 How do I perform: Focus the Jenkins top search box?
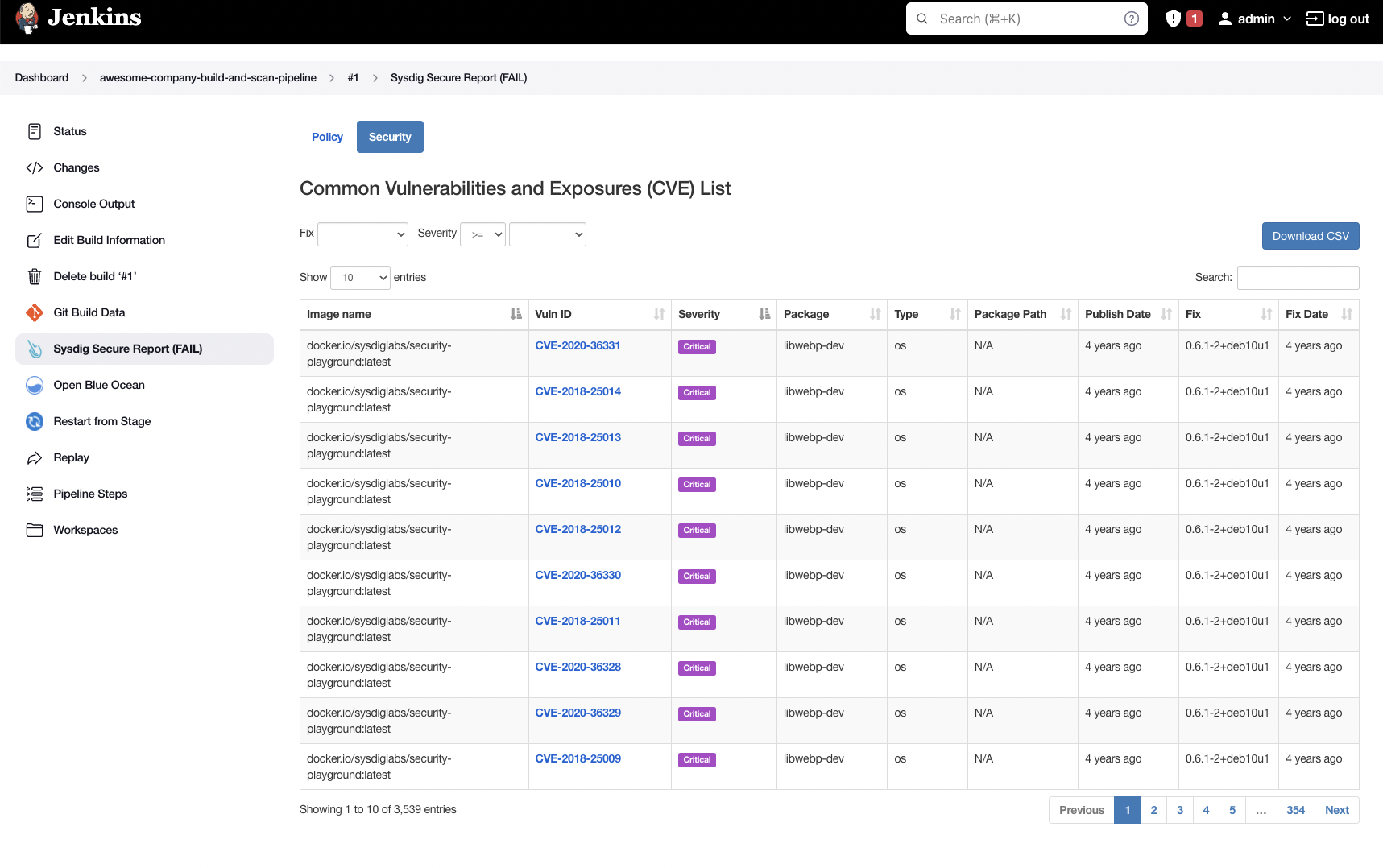pyautogui.click(x=1026, y=19)
